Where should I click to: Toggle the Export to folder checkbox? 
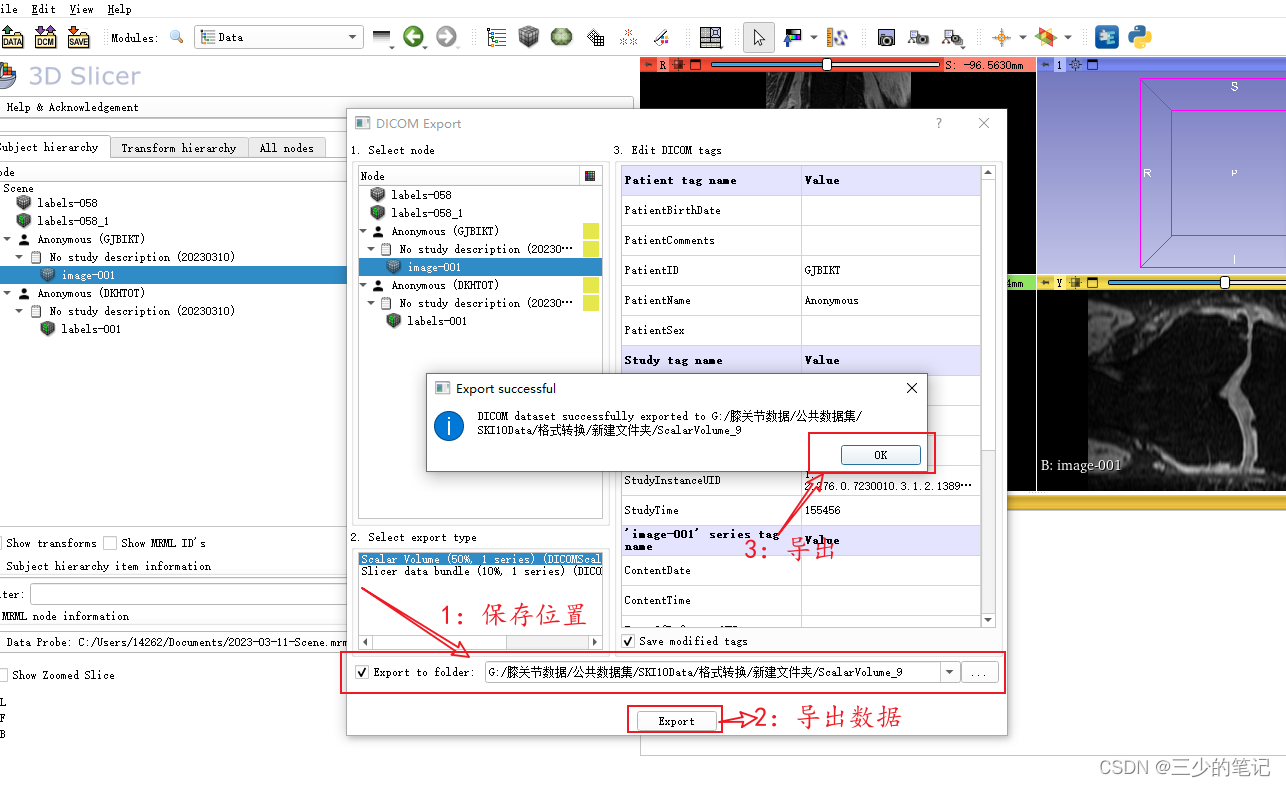coord(362,672)
